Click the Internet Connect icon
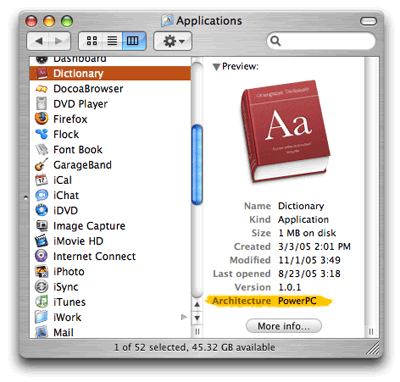The height and width of the screenshot is (382, 400). (x=42, y=256)
